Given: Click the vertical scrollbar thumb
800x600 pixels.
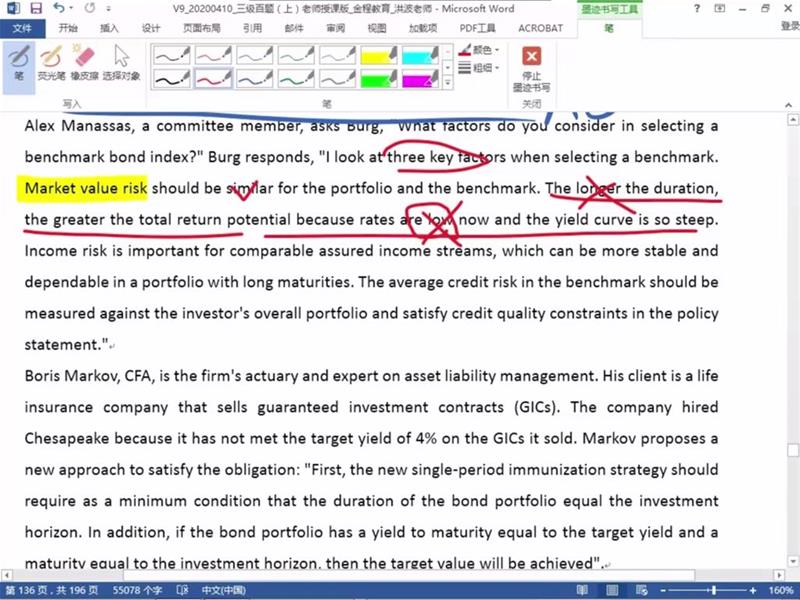Looking at the screenshot, I should (x=793, y=451).
